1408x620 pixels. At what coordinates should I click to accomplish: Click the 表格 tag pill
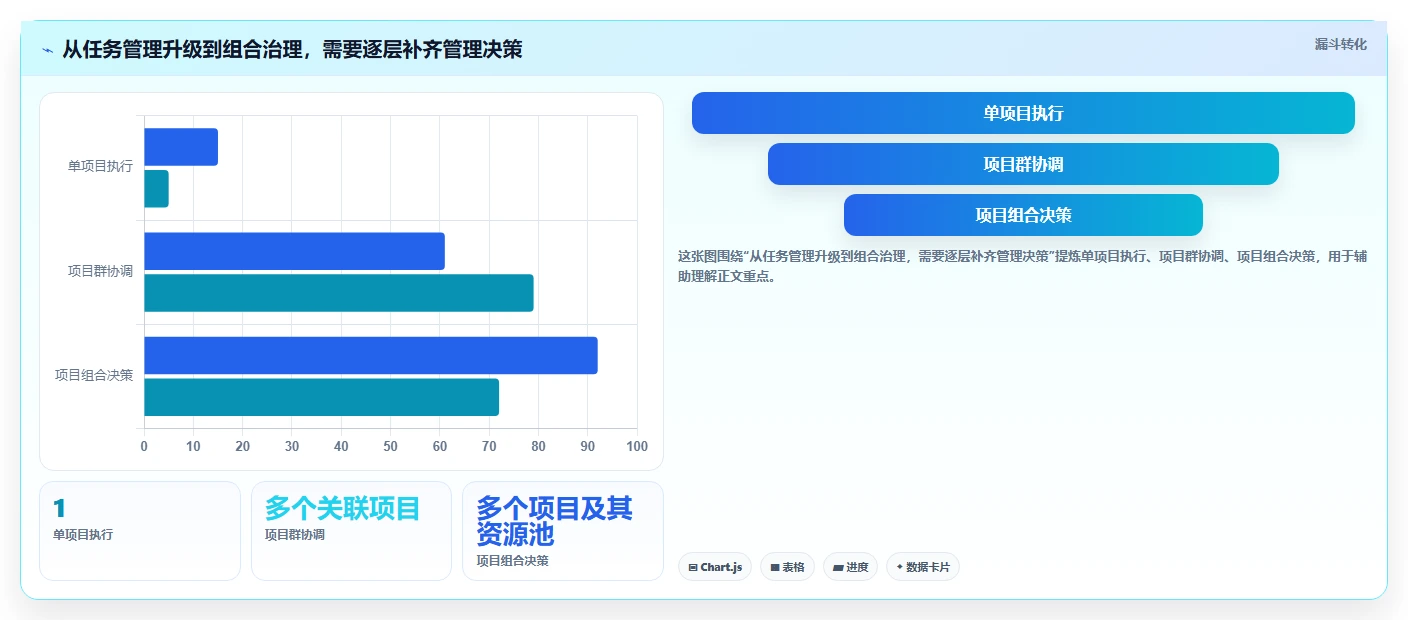pyautogui.click(x=787, y=567)
